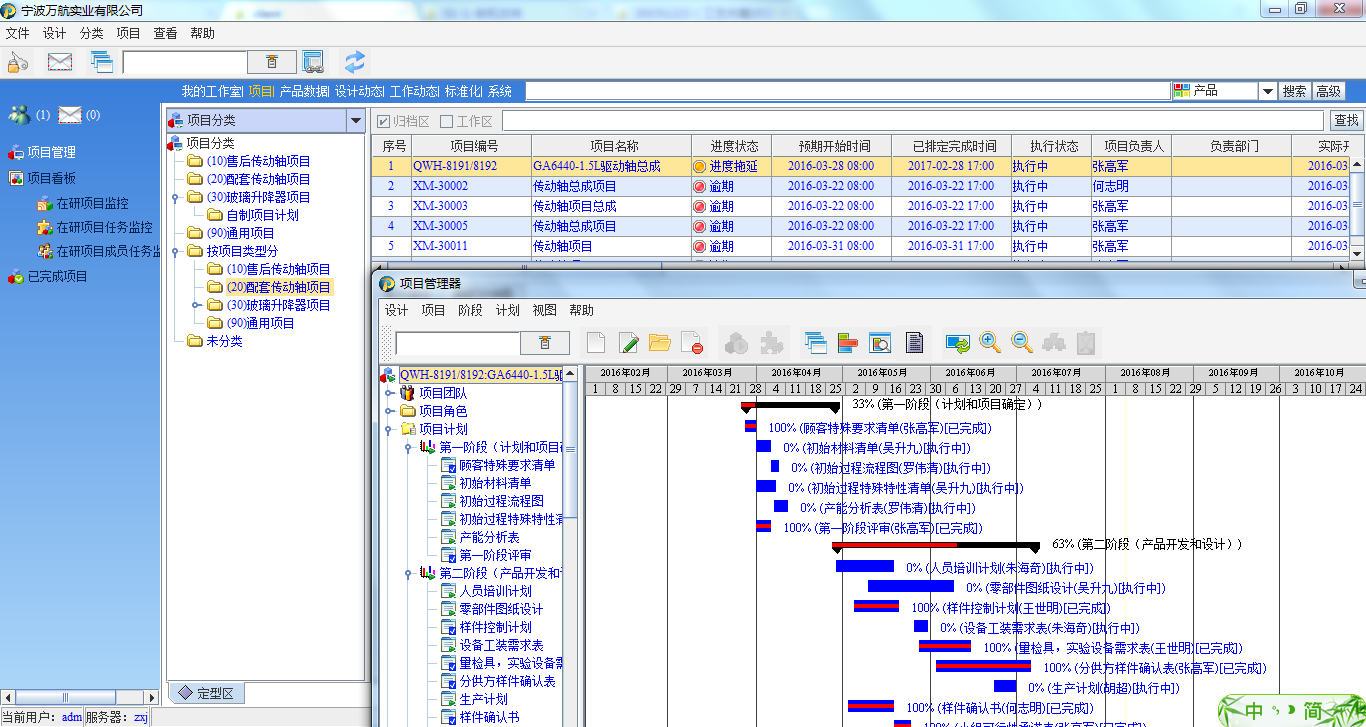The height and width of the screenshot is (727, 1366).
Task: Click the 人员培训计划 blue Gantt bar
Action: [864, 567]
